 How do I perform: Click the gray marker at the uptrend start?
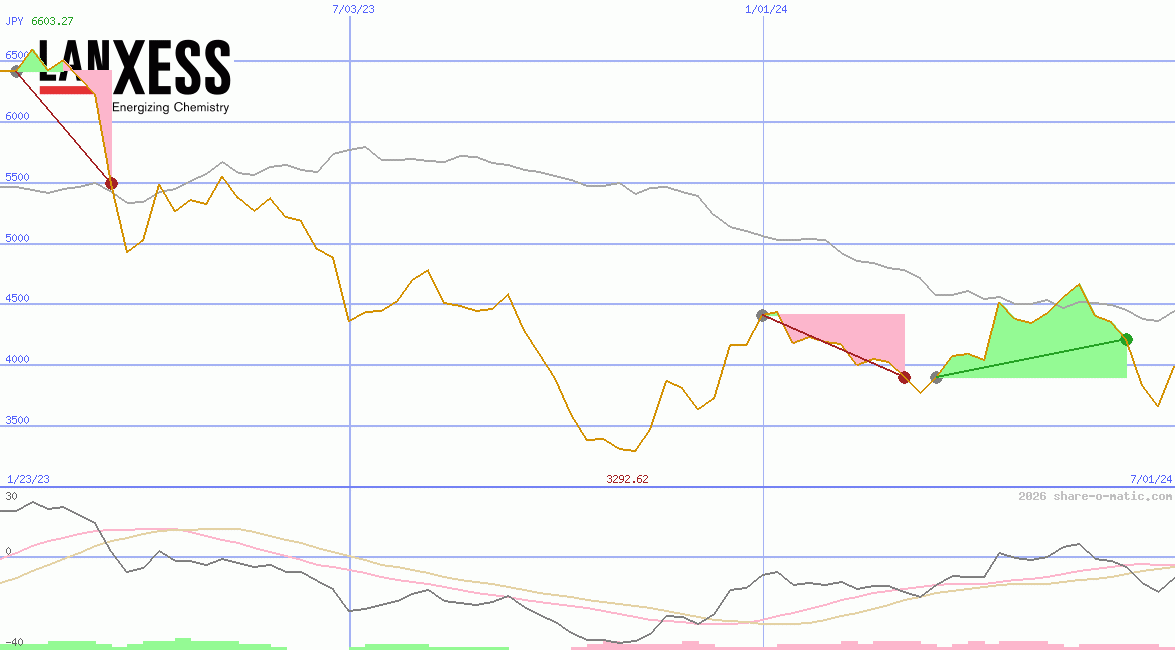[x=936, y=377]
